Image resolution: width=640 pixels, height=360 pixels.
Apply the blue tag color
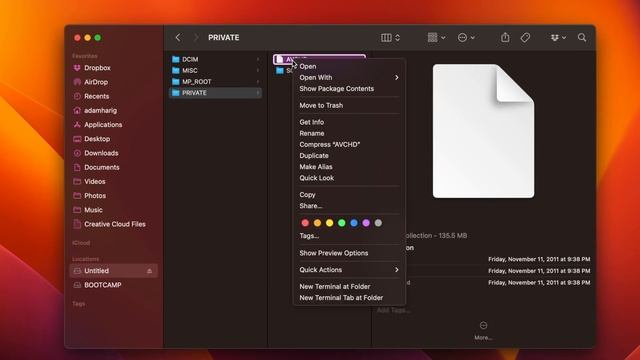354,223
